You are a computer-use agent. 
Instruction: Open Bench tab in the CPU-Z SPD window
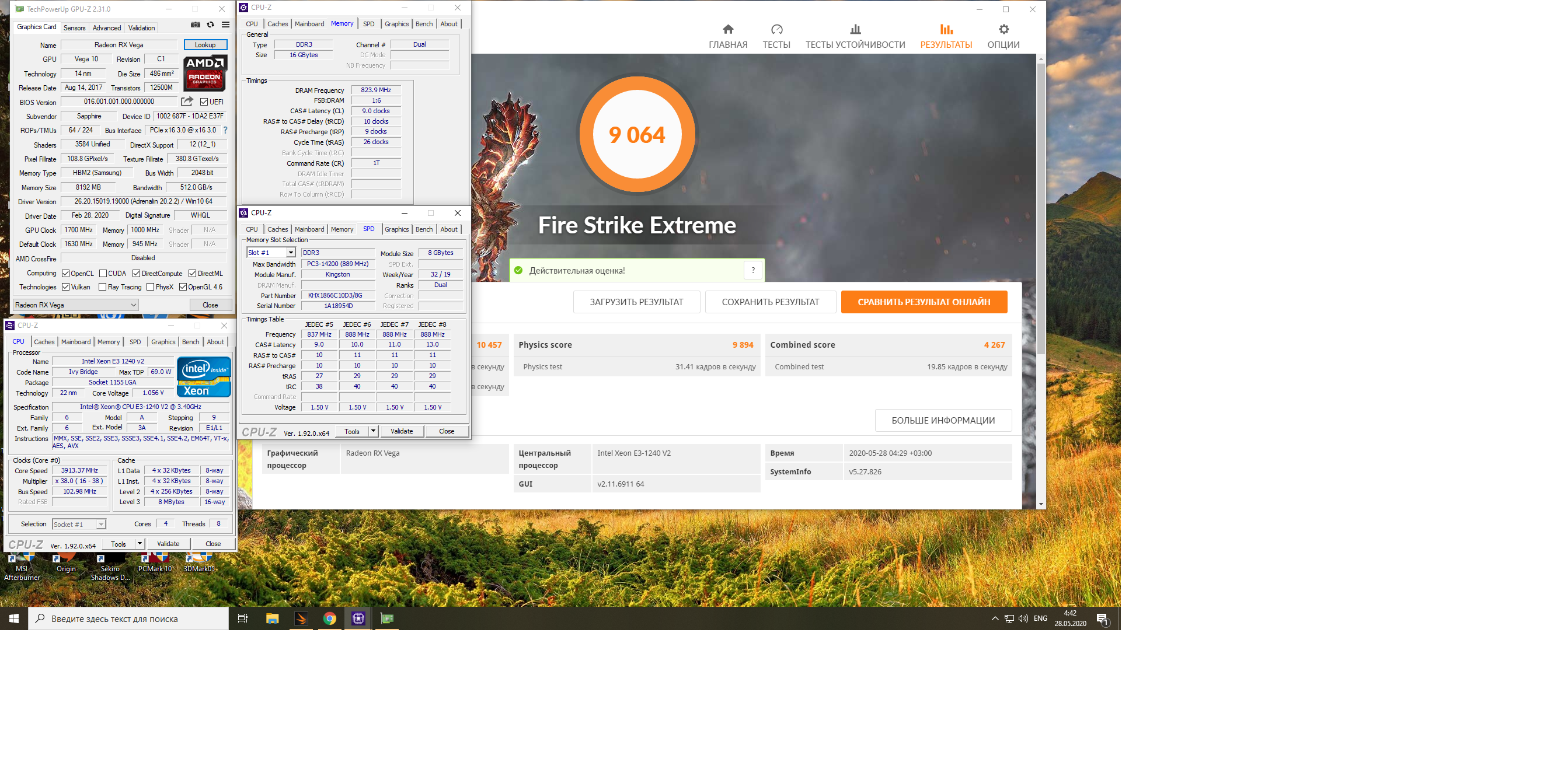tap(424, 229)
